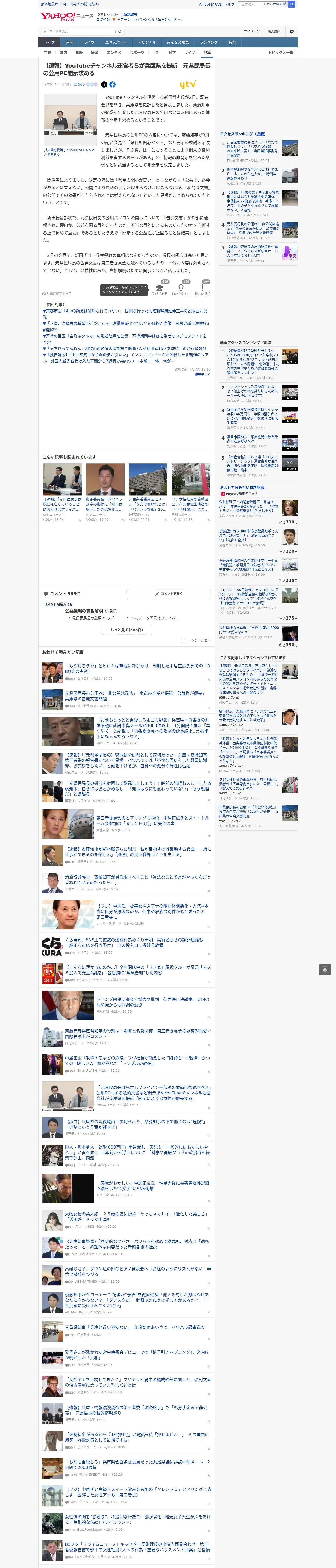Share article on X icon

[104, 85]
